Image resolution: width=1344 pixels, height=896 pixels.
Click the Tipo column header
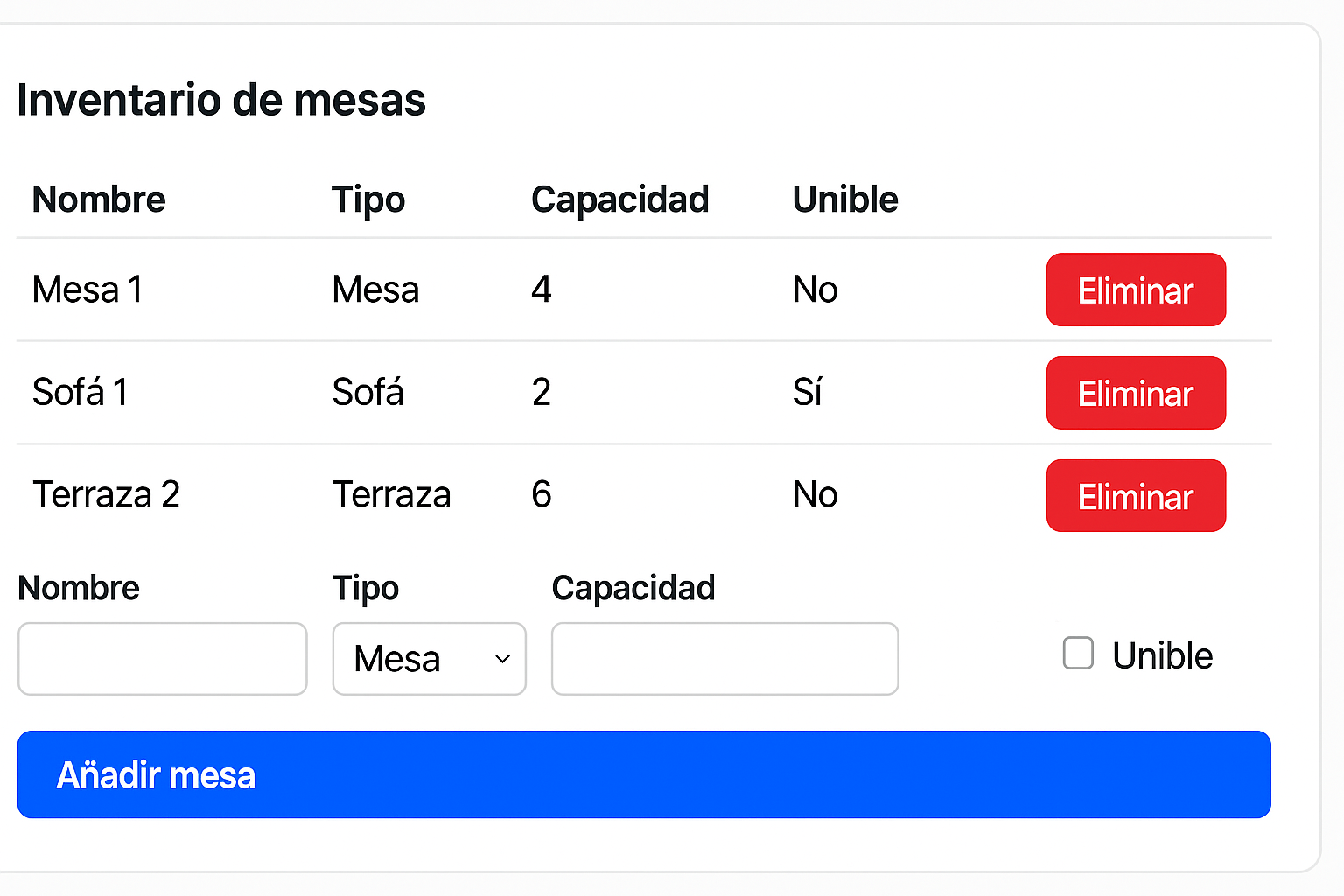368,199
